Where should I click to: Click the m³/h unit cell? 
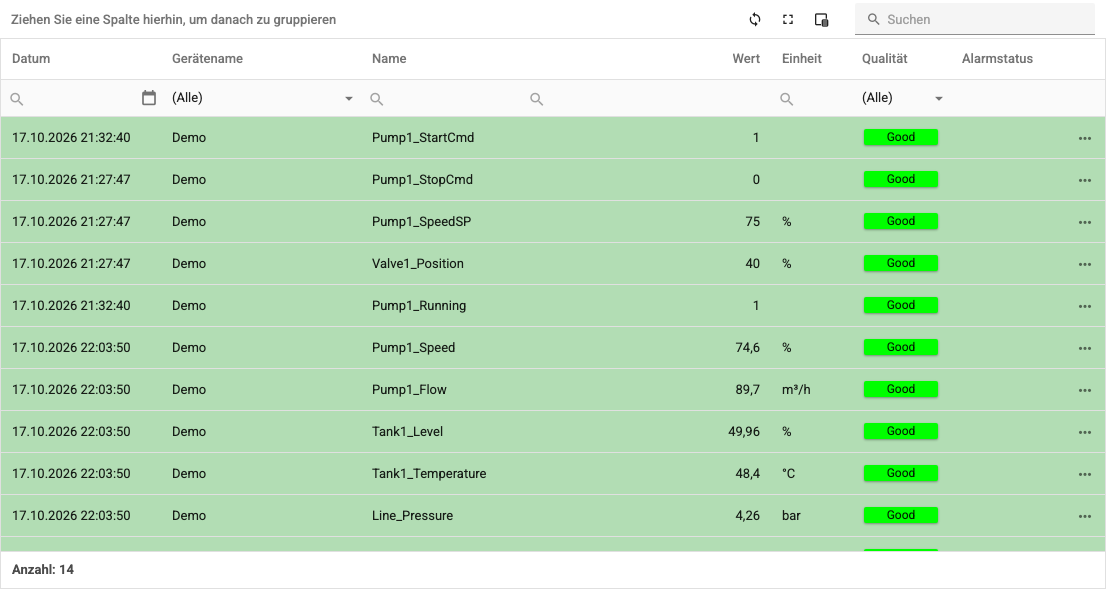coord(796,389)
